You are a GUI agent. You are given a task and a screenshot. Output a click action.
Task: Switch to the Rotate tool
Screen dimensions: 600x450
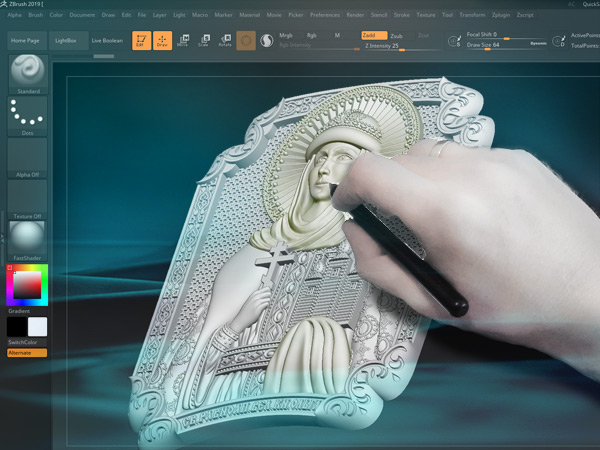coord(225,40)
